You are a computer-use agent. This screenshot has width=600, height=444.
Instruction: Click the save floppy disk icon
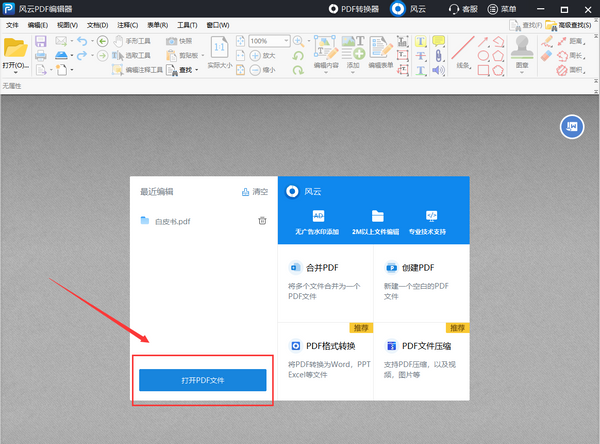(x=41, y=41)
